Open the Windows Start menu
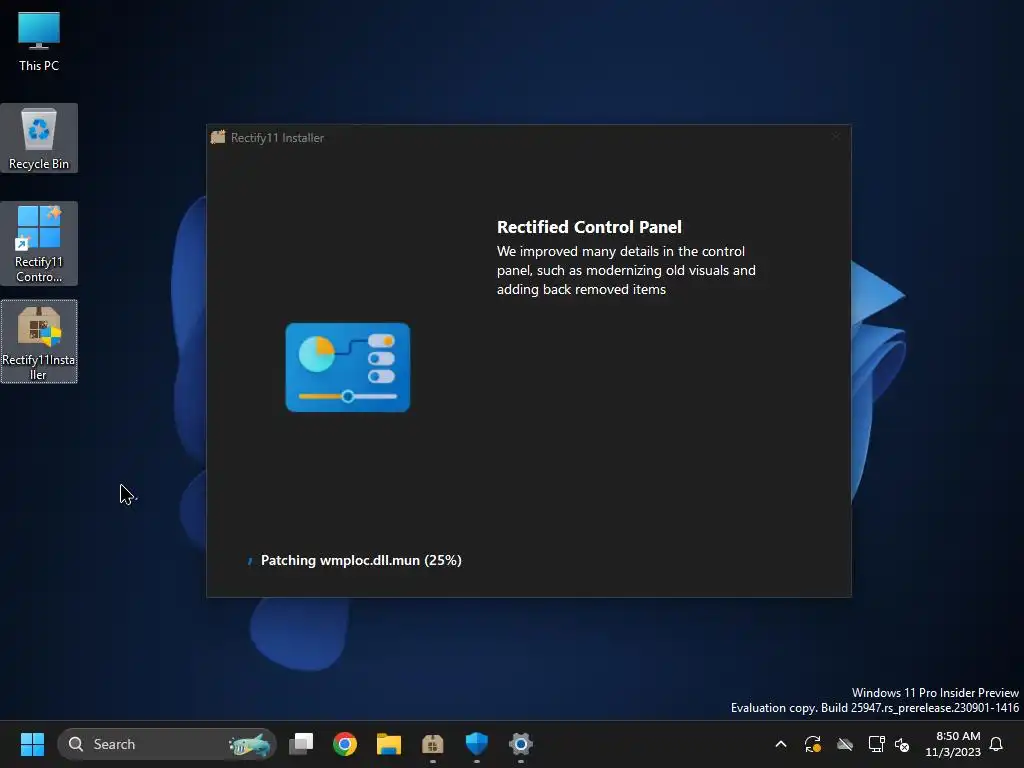 pyautogui.click(x=32, y=744)
